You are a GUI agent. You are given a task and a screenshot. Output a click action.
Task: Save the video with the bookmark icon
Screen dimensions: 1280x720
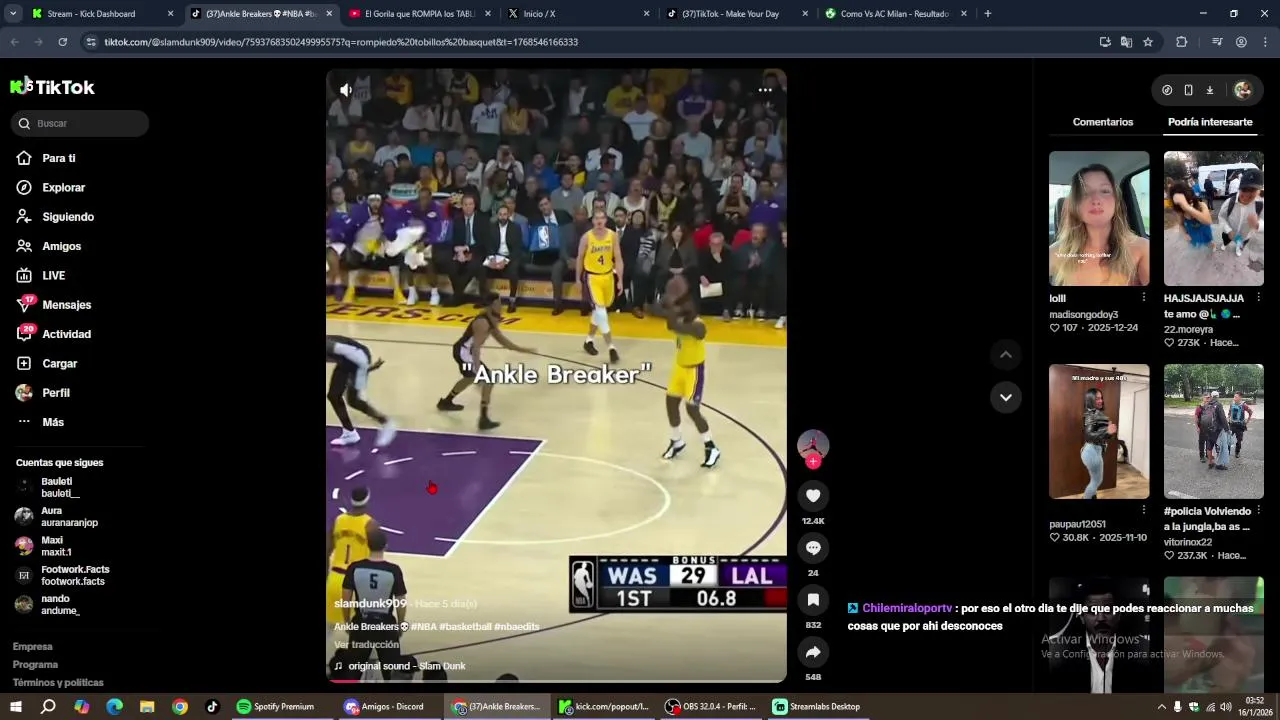point(813,600)
